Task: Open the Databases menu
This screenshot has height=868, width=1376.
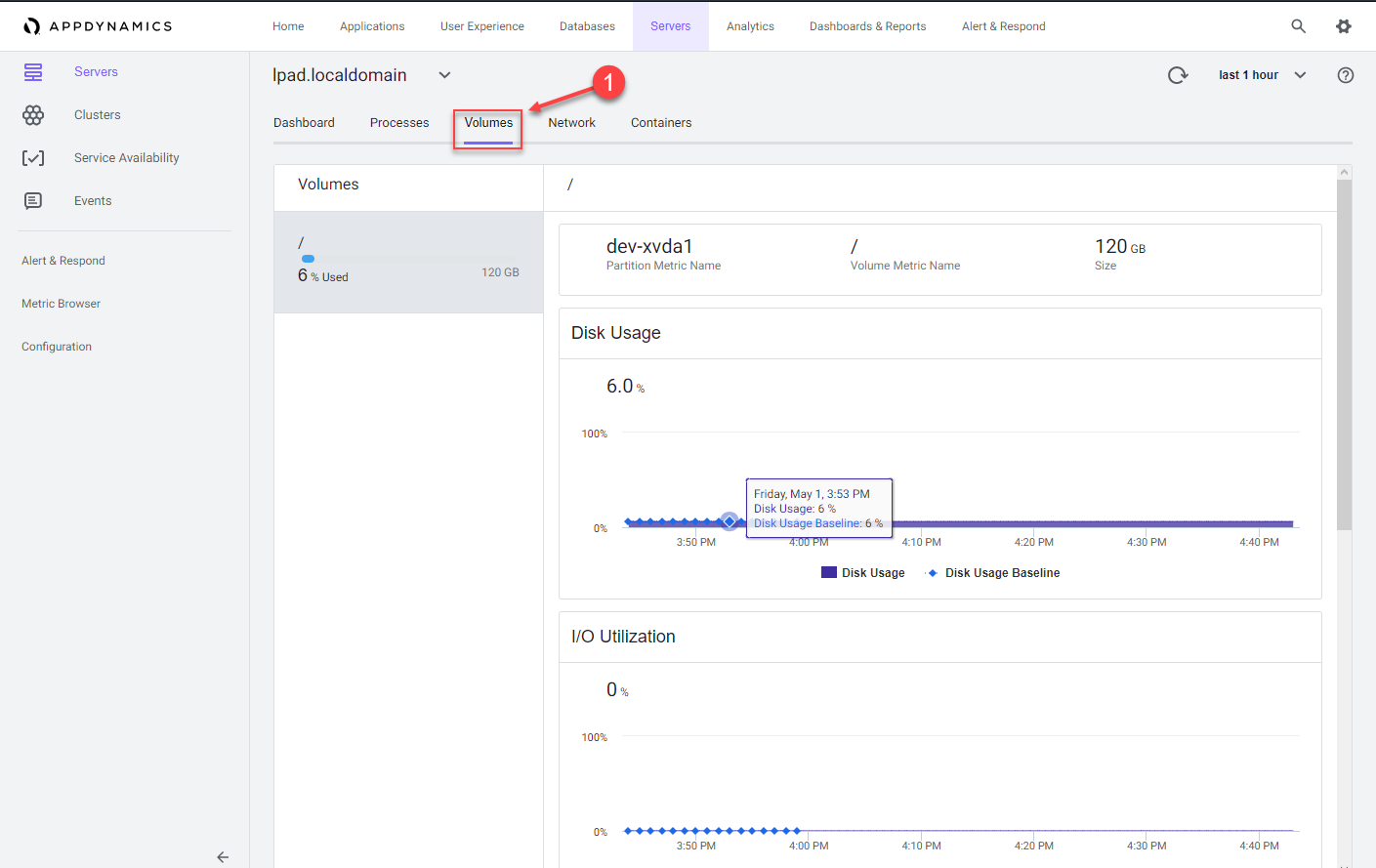Action: (x=587, y=26)
